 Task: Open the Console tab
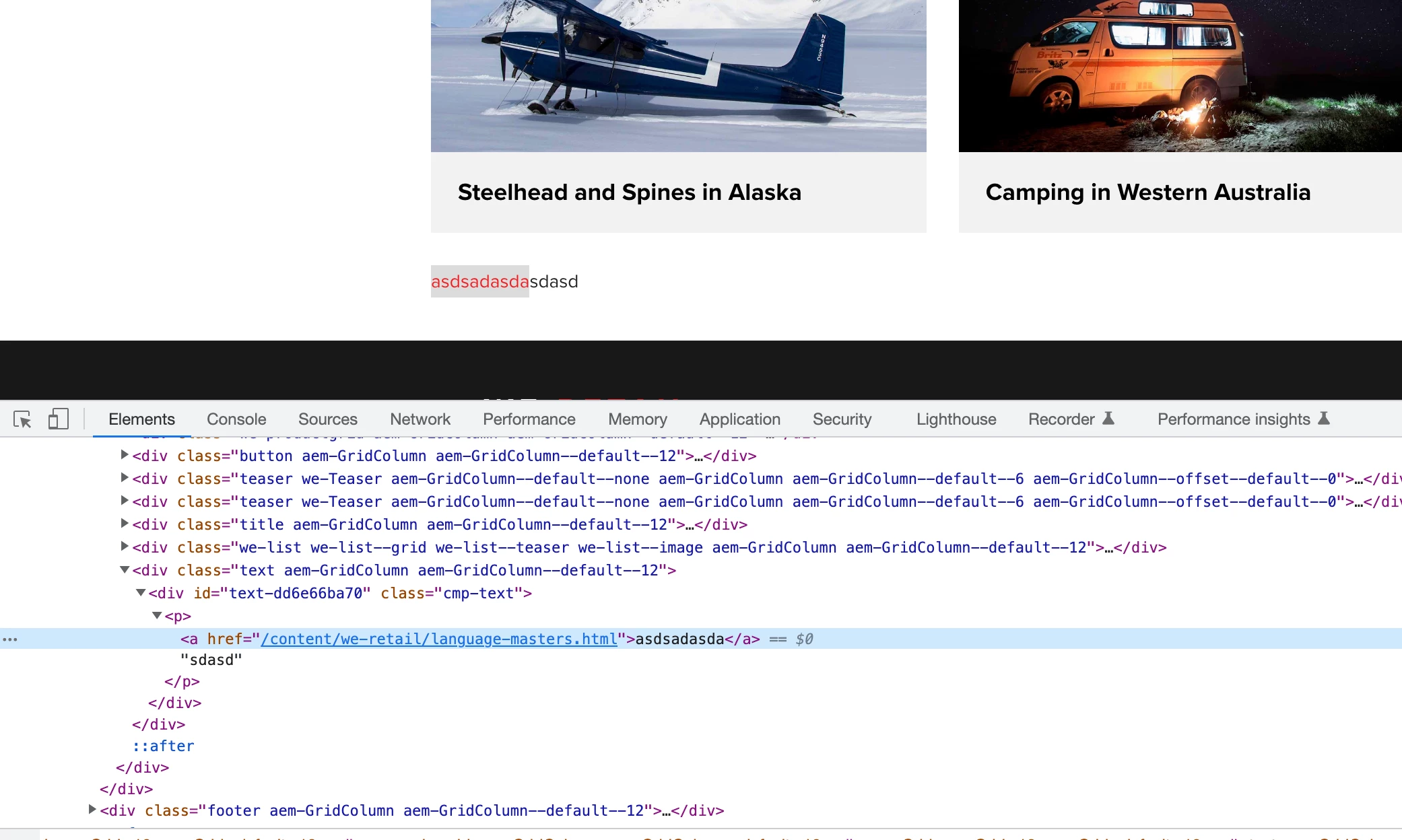(x=236, y=419)
